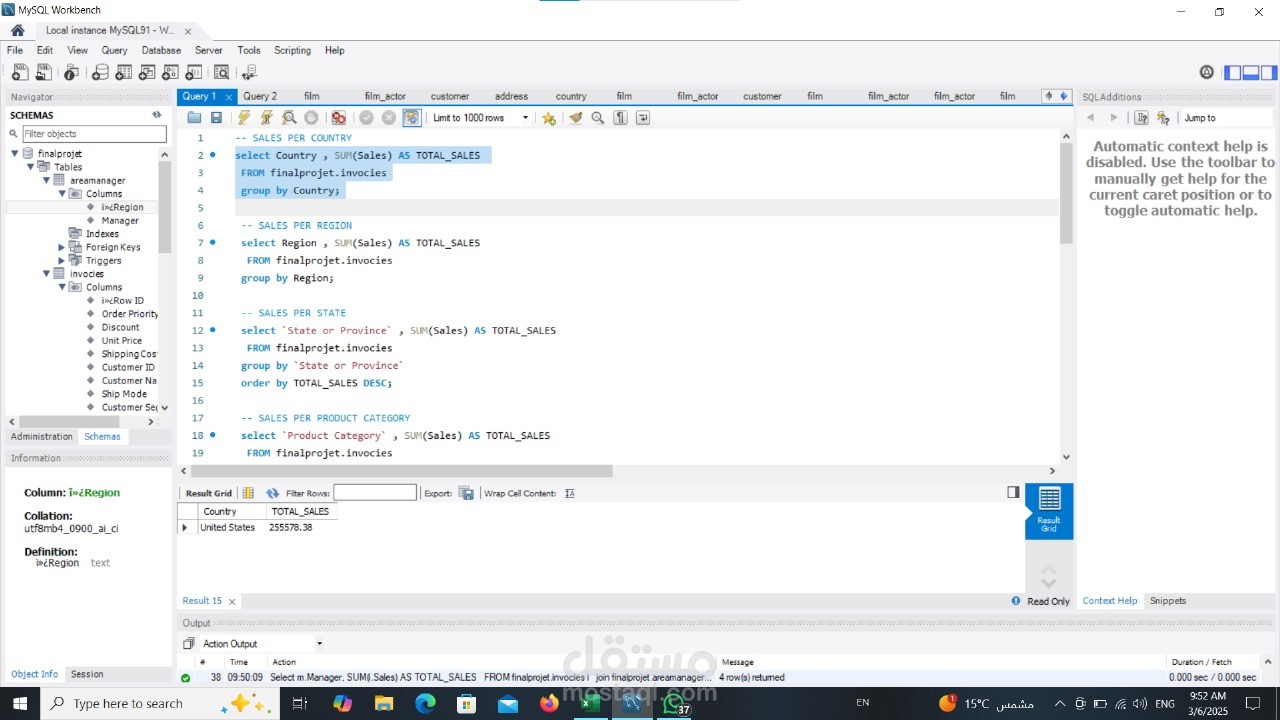Toggle right SQL Additions sidebar
This screenshot has height=720, width=1280.
coord(1269,72)
